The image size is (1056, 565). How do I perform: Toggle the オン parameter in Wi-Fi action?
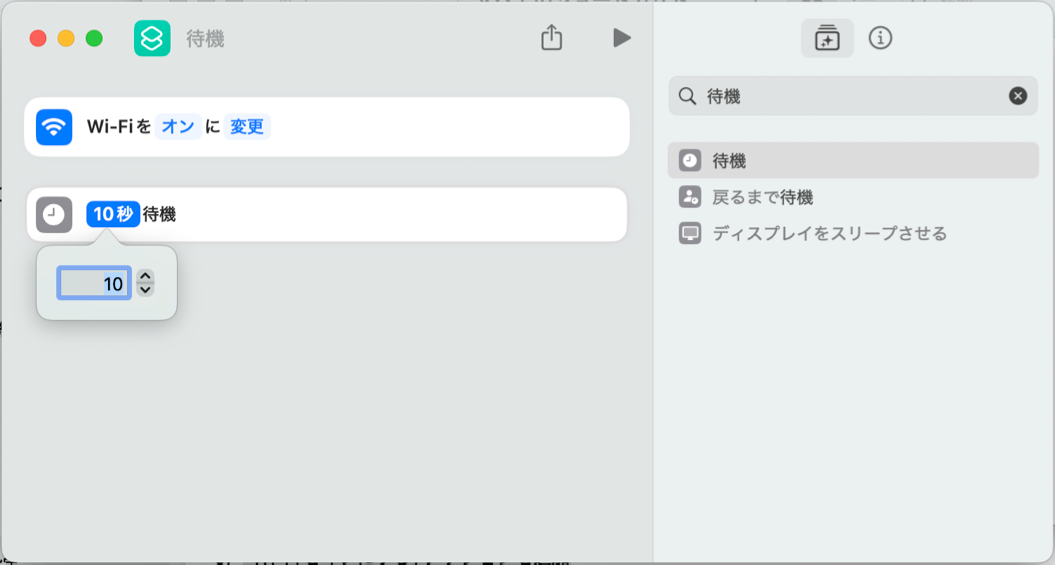tap(178, 127)
